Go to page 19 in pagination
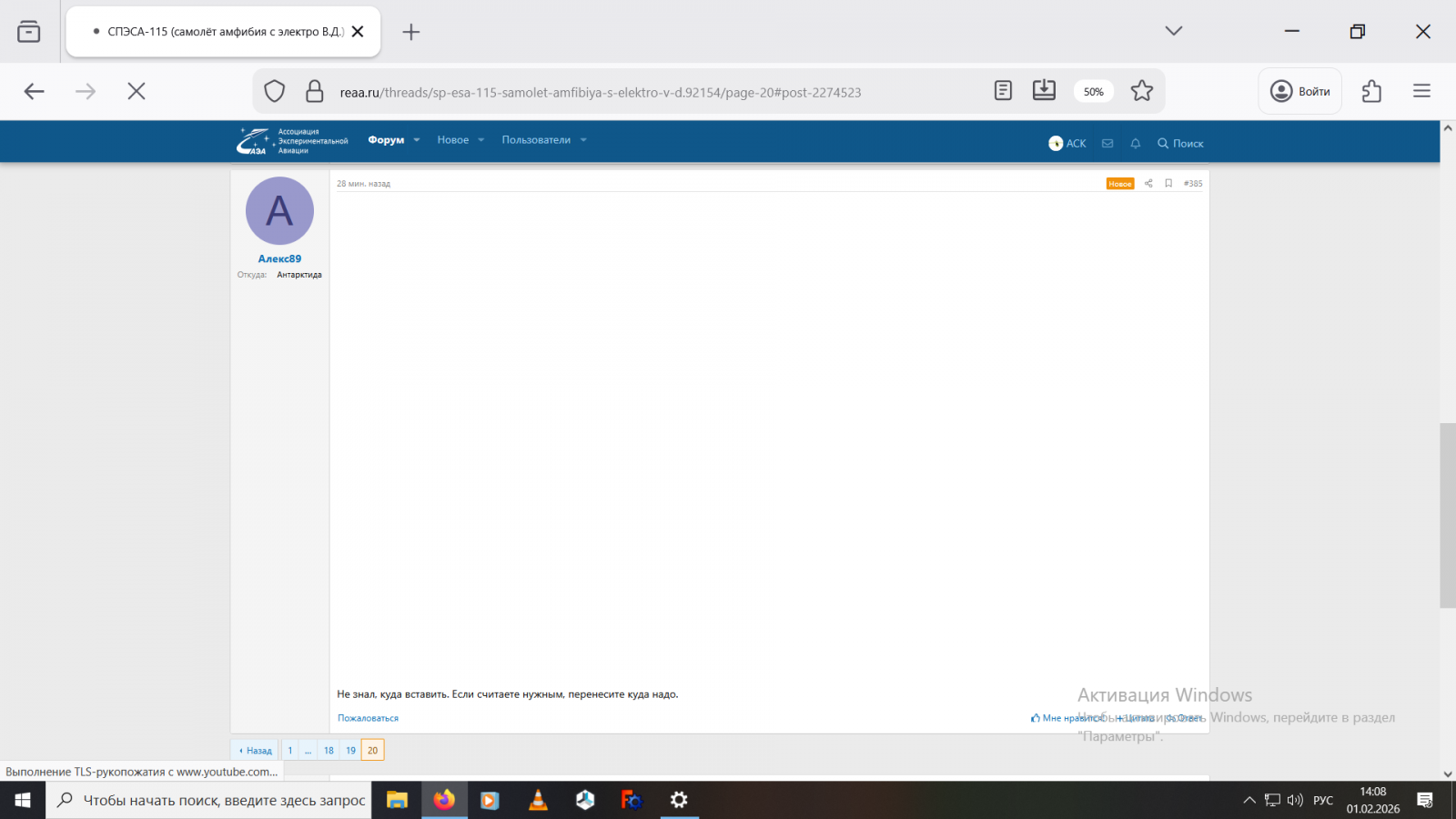The height and width of the screenshot is (819, 1456). coord(350,751)
